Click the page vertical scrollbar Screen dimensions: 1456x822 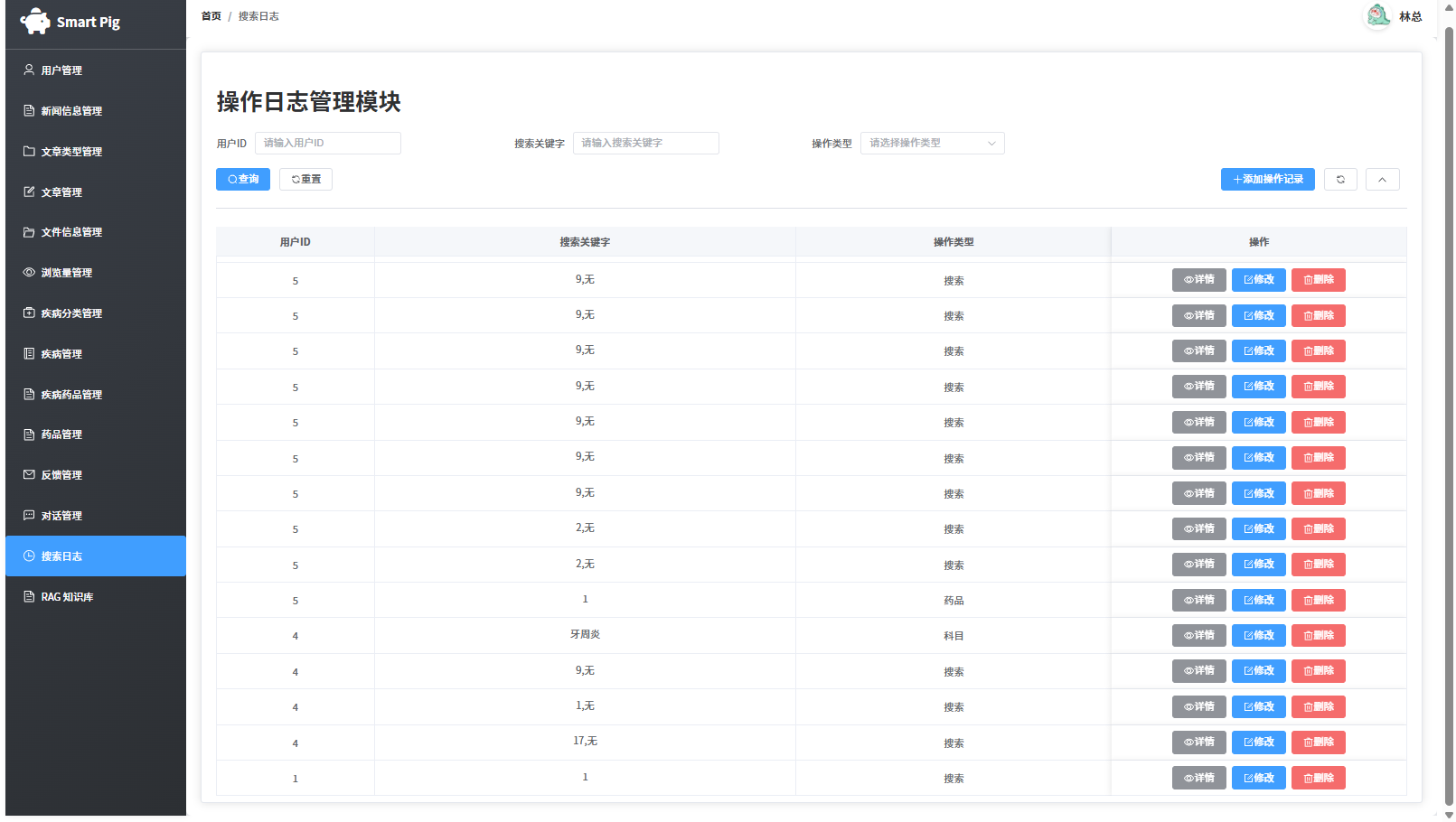click(1449, 416)
